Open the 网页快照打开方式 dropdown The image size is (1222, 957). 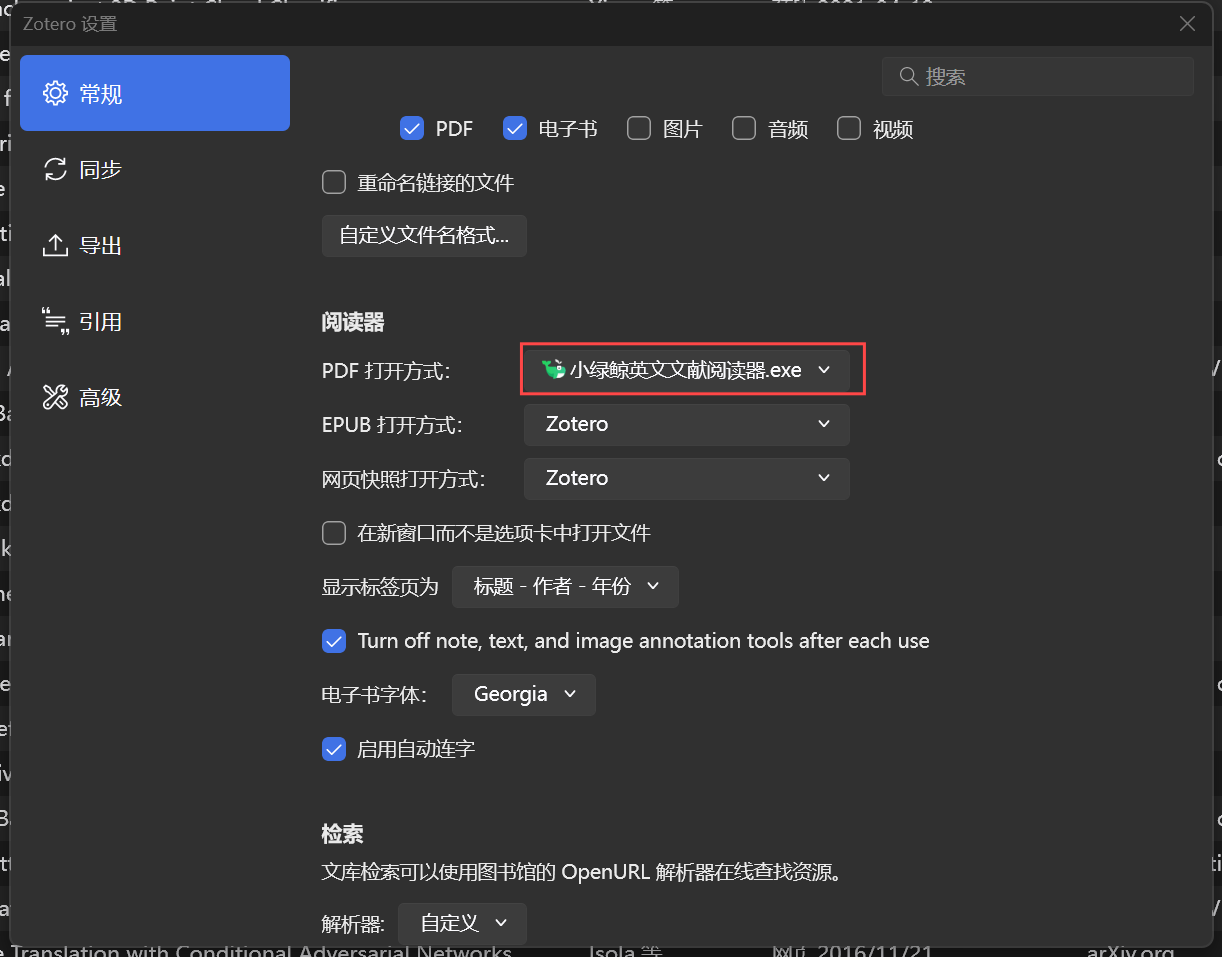(687, 478)
